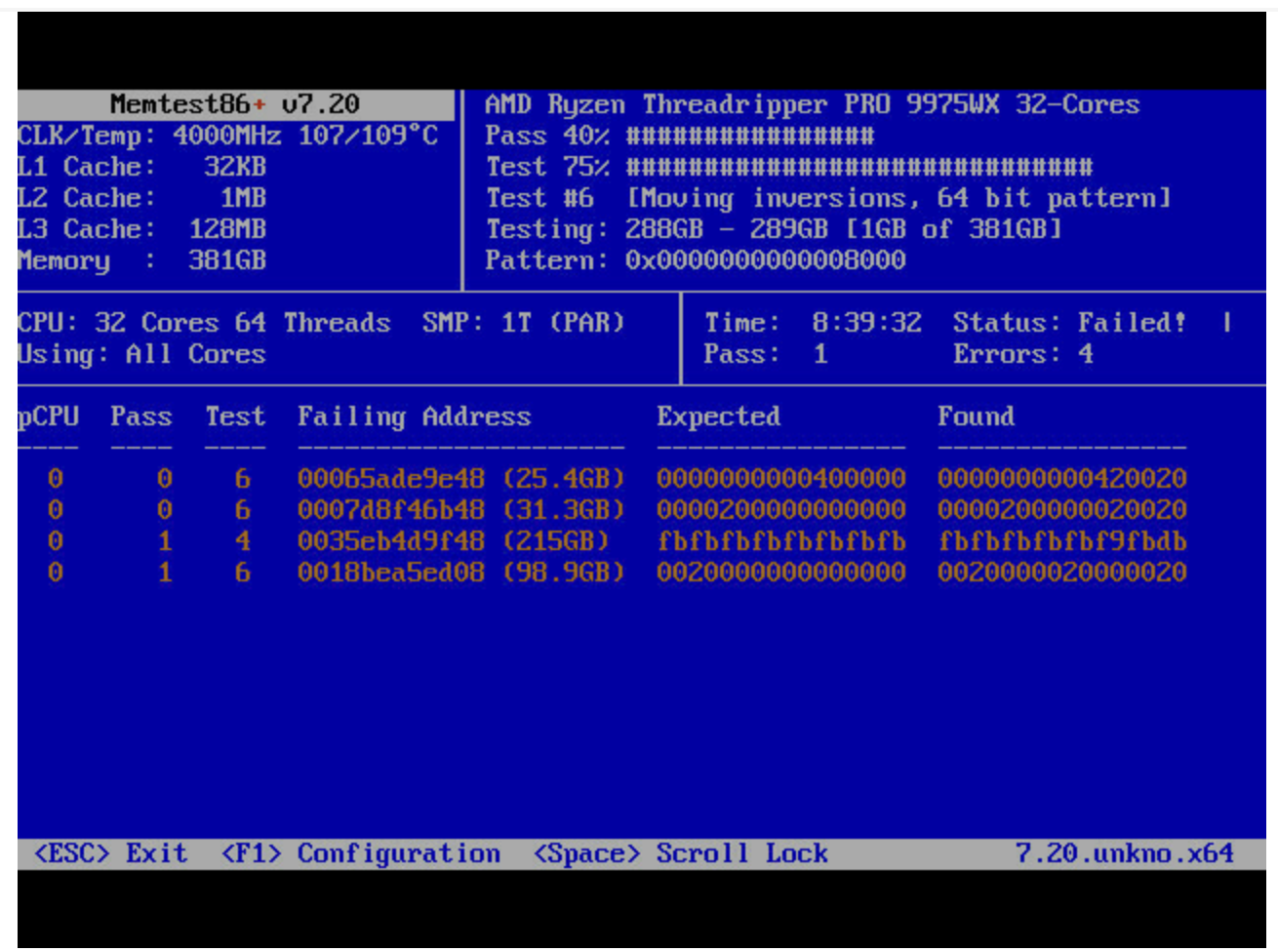Click the SMP: 1T (PAR) mode text
The height and width of the screenshot is (952, 1278).
(x=523, y=323)
